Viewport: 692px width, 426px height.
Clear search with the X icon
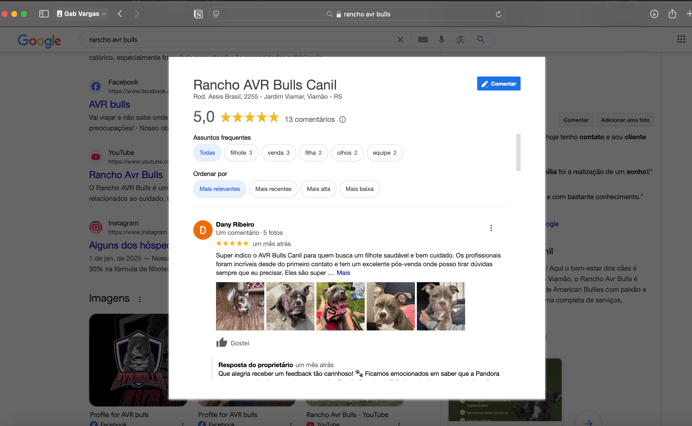pyautogui.click(x=400, y=40)
